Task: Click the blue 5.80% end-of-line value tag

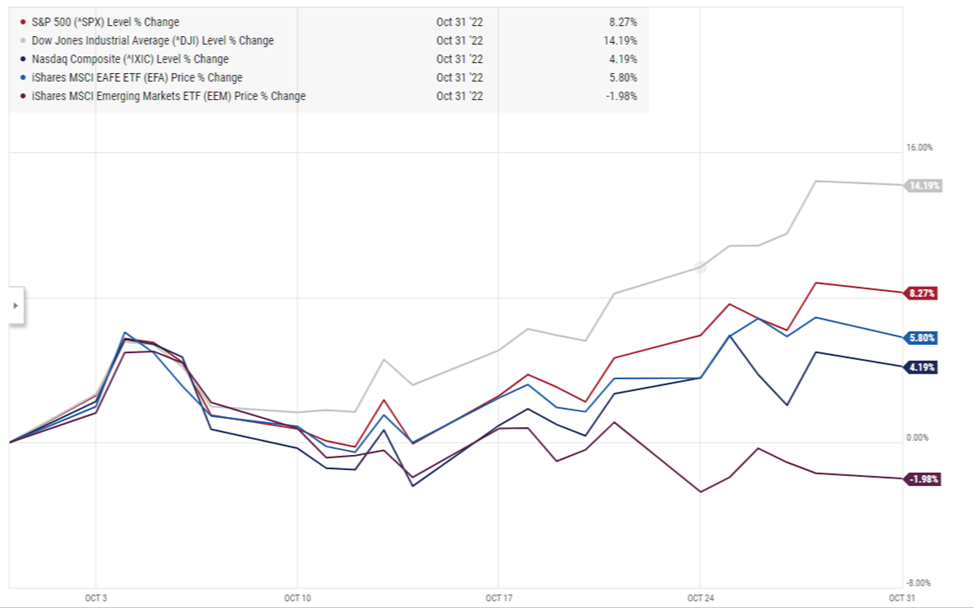Action: click(921, 338)
